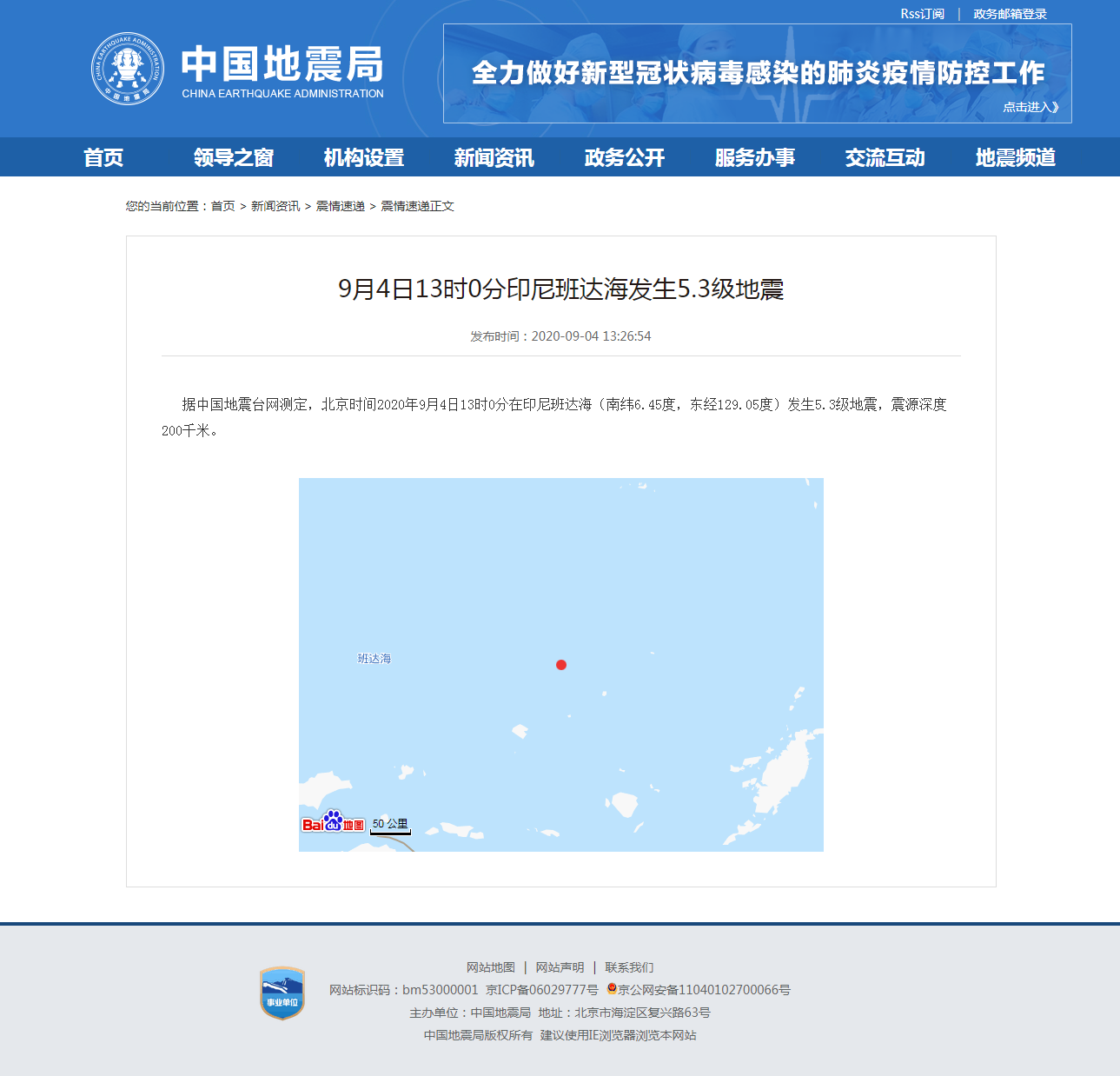Open the 新闻资讯 navigation menu

pos(494,157)
